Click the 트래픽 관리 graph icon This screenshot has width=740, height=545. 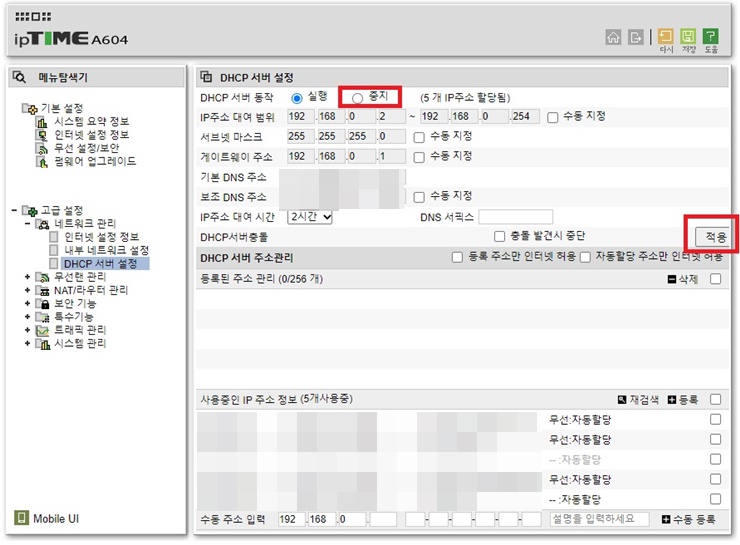coord(42,330)
